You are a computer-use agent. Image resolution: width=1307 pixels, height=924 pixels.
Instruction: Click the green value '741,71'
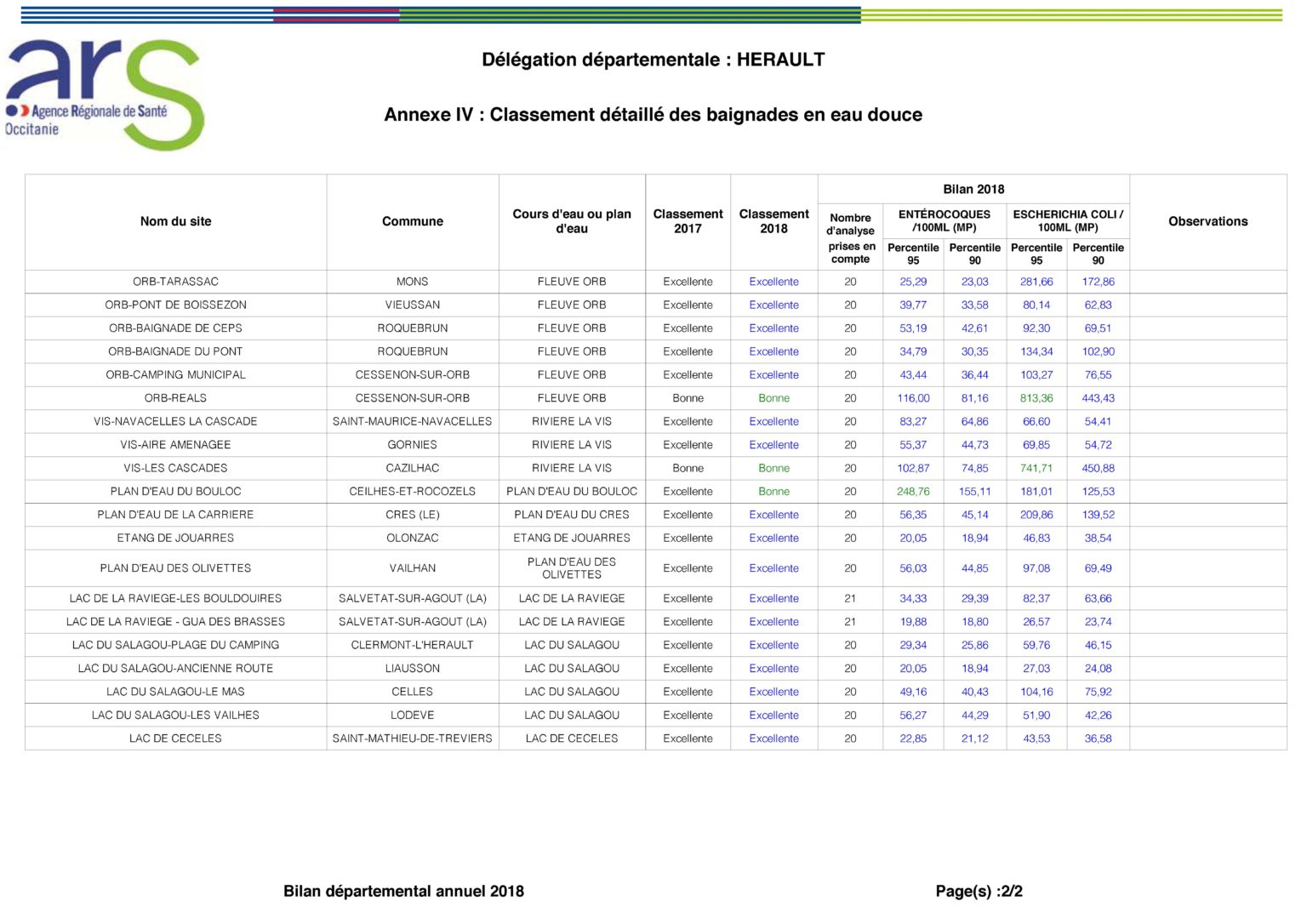pyautogui.click(x=1036, y=468)
